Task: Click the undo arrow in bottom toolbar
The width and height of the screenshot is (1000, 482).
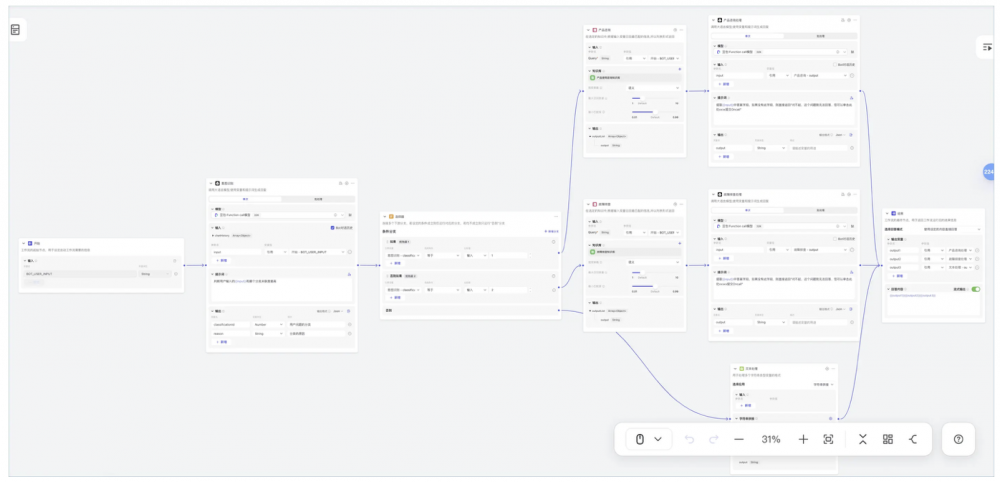Action: point(690,439)
